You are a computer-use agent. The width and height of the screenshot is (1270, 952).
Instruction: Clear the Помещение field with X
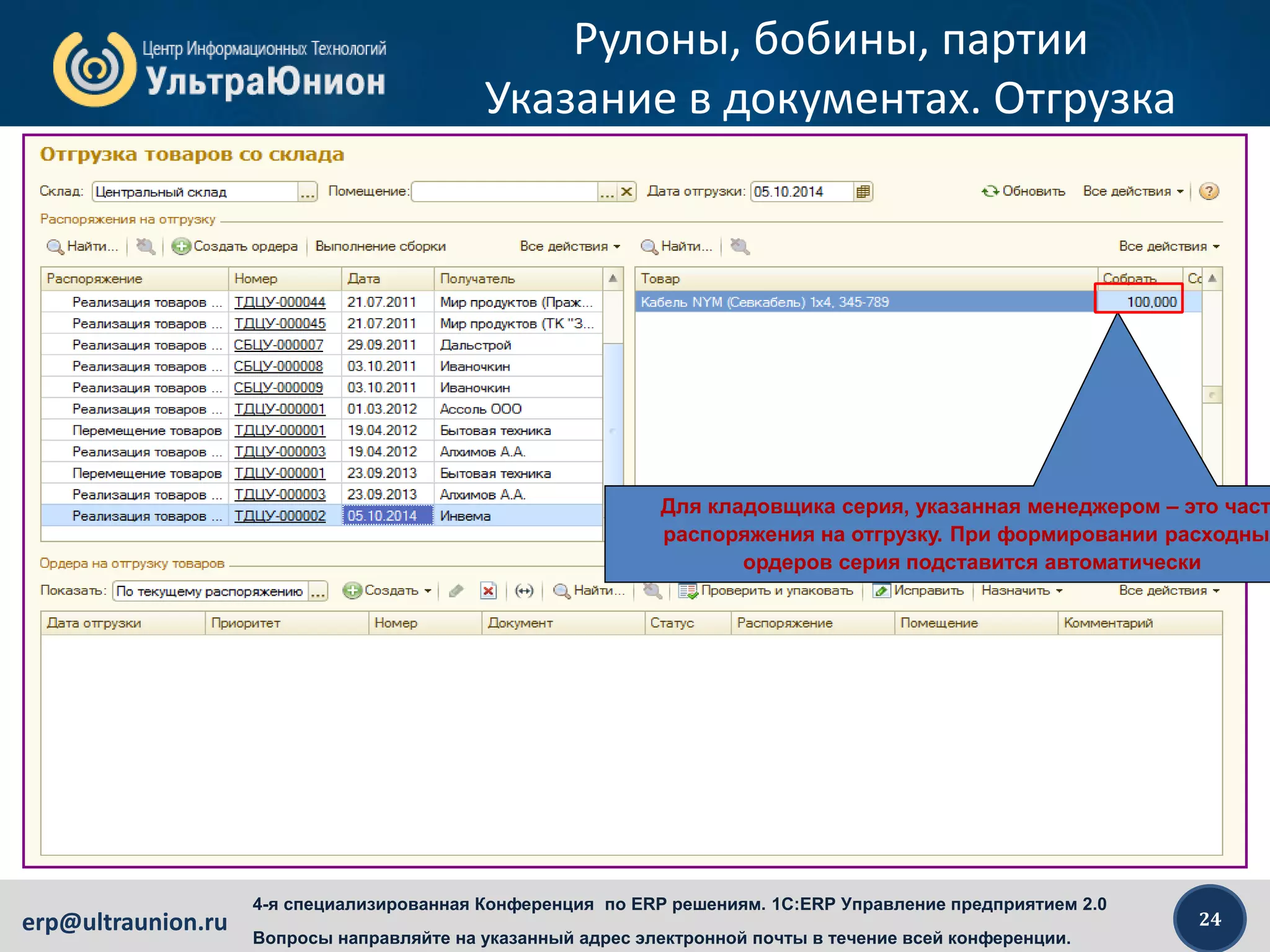(626, 192)
